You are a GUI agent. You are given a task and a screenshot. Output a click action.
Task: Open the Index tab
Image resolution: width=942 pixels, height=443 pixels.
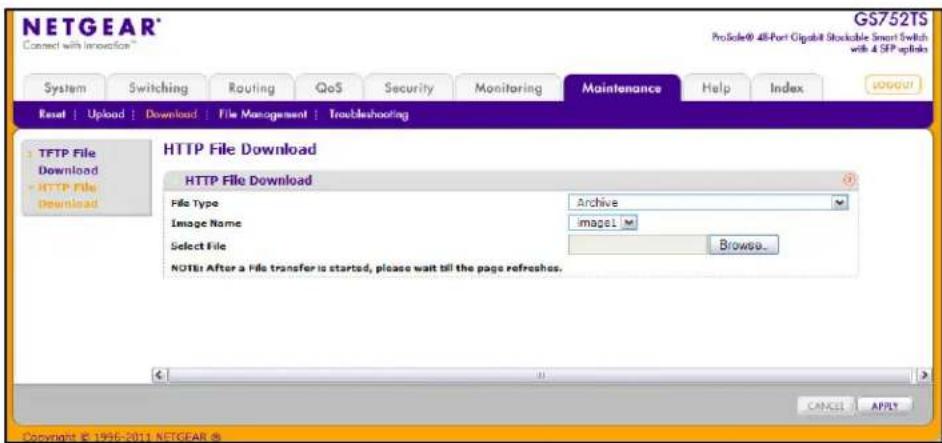(x=786, y=88)
